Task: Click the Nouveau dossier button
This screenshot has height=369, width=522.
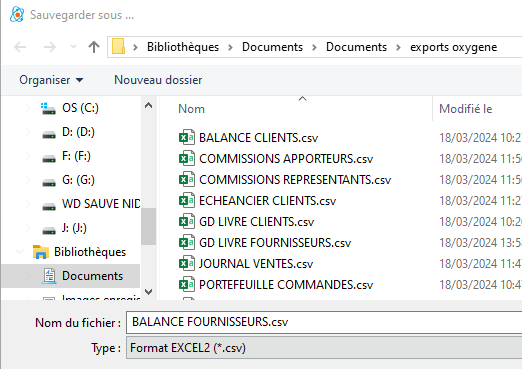Action: 158,80
